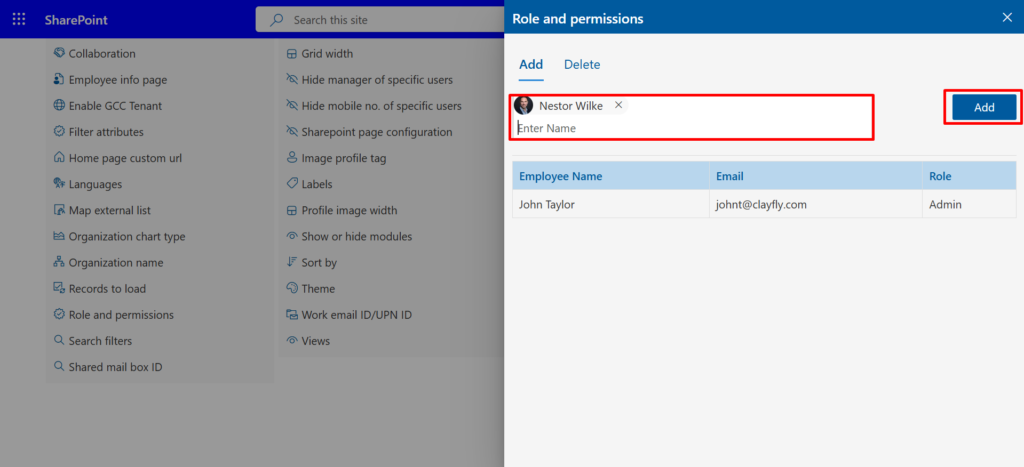Click the Role and permissions panel title
Screen dimensions: 1024x467
577,19
